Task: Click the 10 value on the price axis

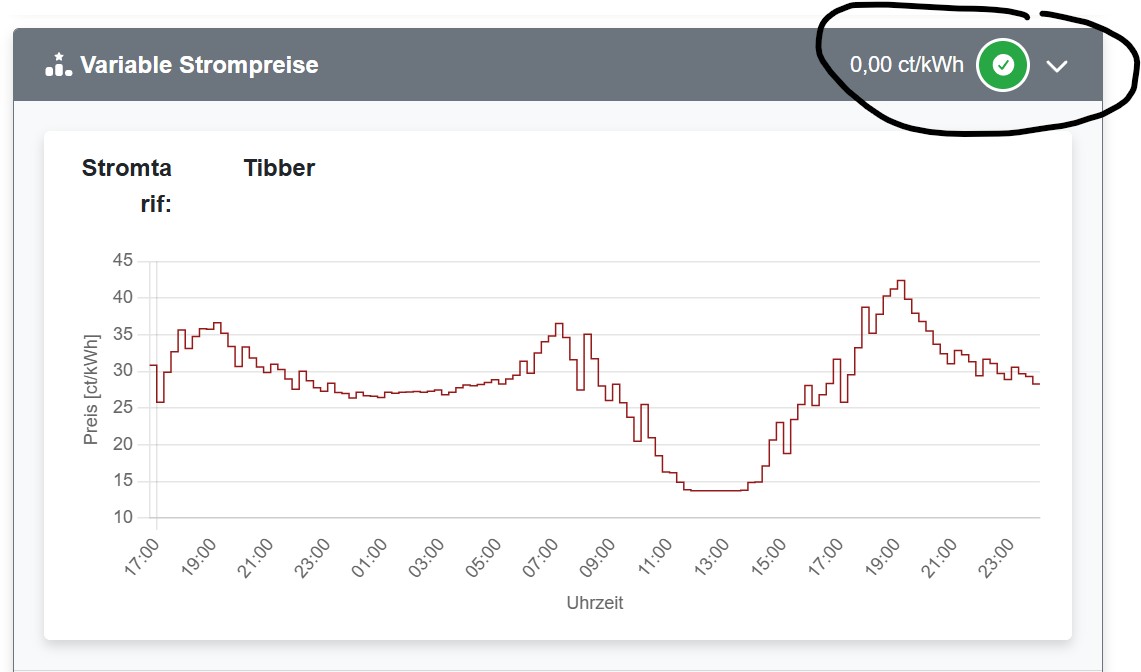Action: [x=122, y=517]
